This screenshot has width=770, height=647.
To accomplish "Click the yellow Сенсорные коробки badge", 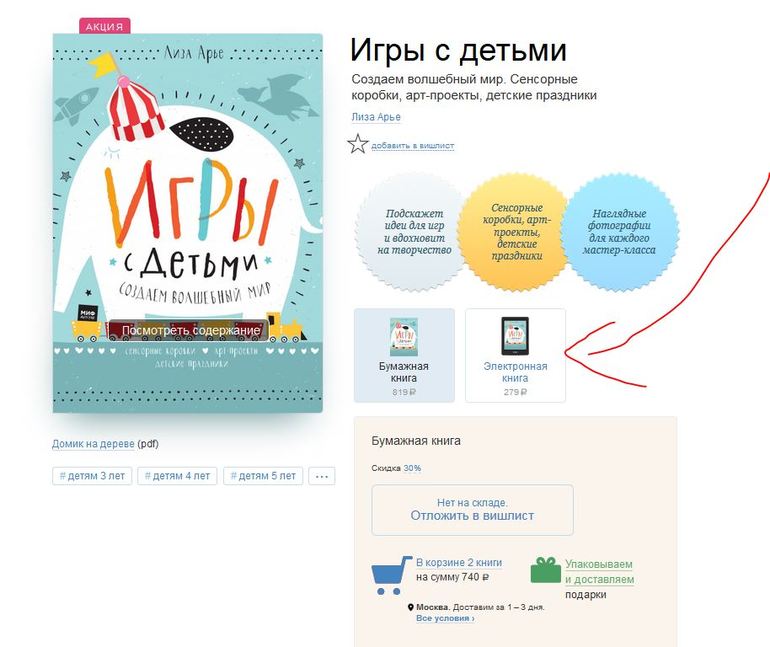I will click(x=517, y=231).
